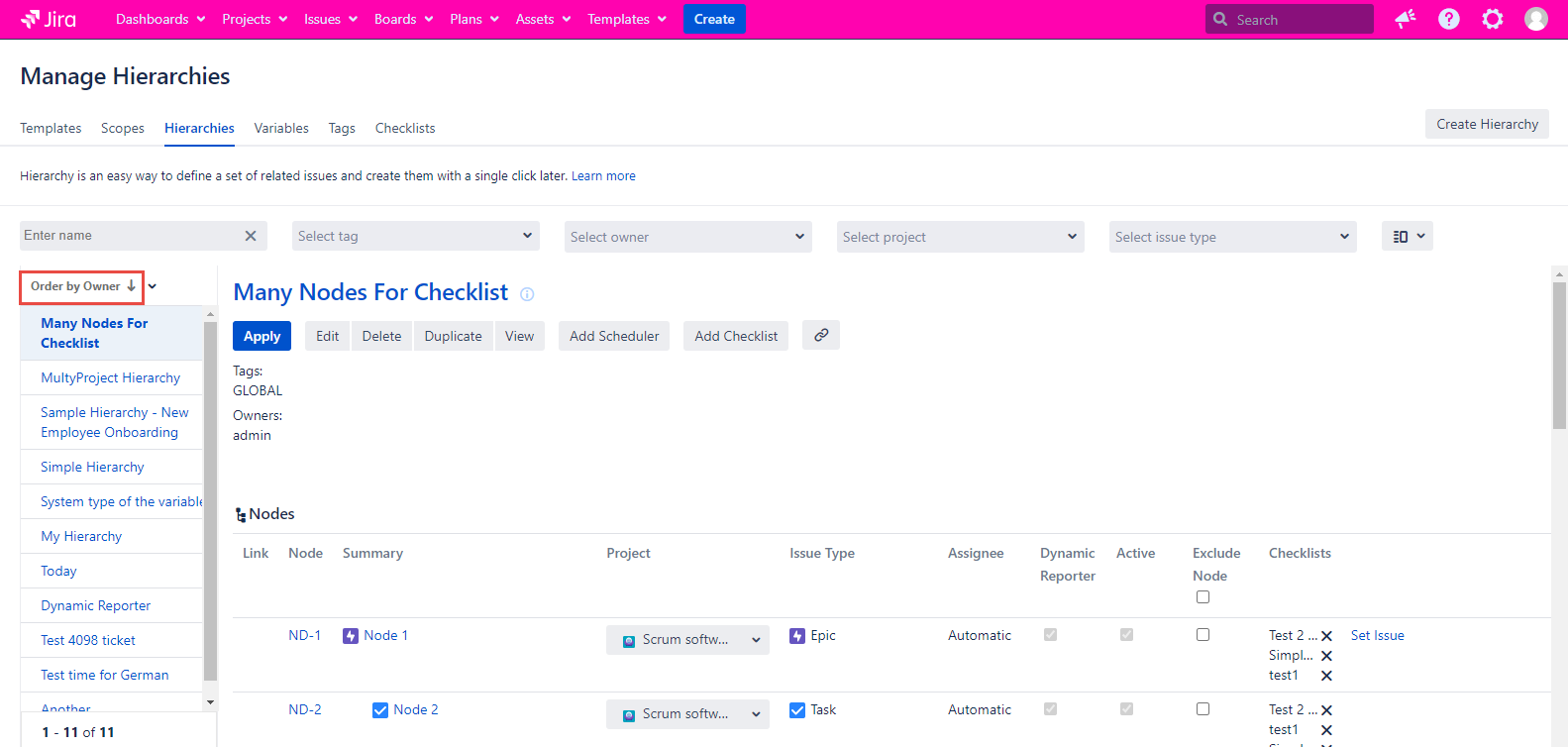Switch to the Checklists tab
This screenshot has width=1568, height=747.
[404, 128]
